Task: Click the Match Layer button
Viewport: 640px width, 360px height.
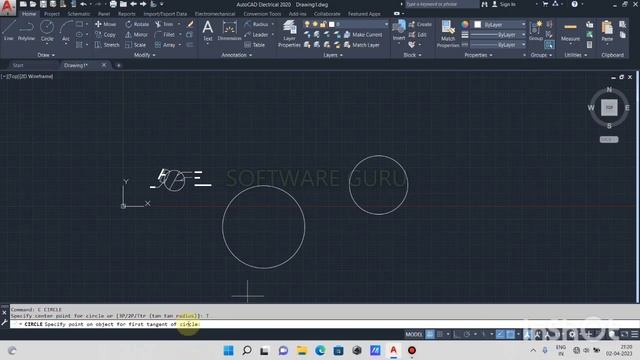Action: (x=362, y=45)
